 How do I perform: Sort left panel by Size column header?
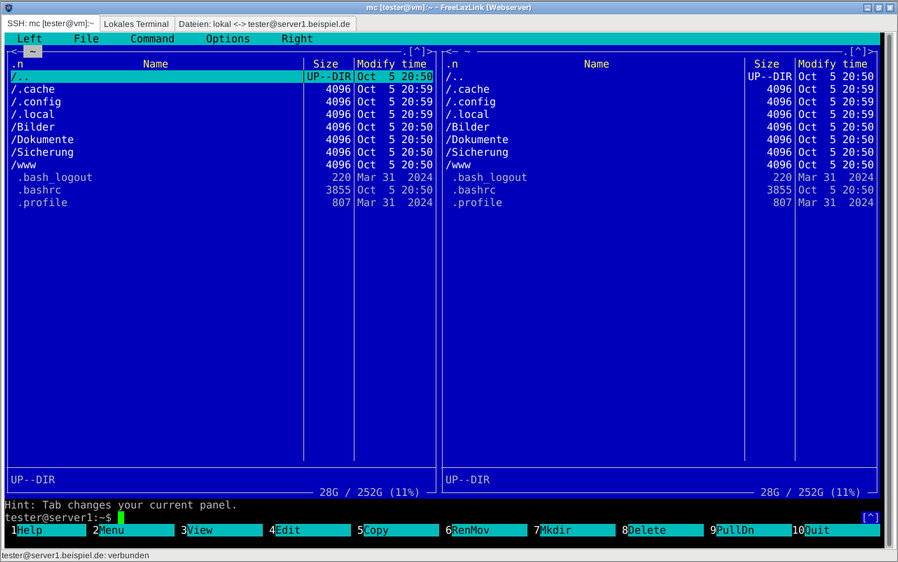pyautogui.click(x=325, y=64)
